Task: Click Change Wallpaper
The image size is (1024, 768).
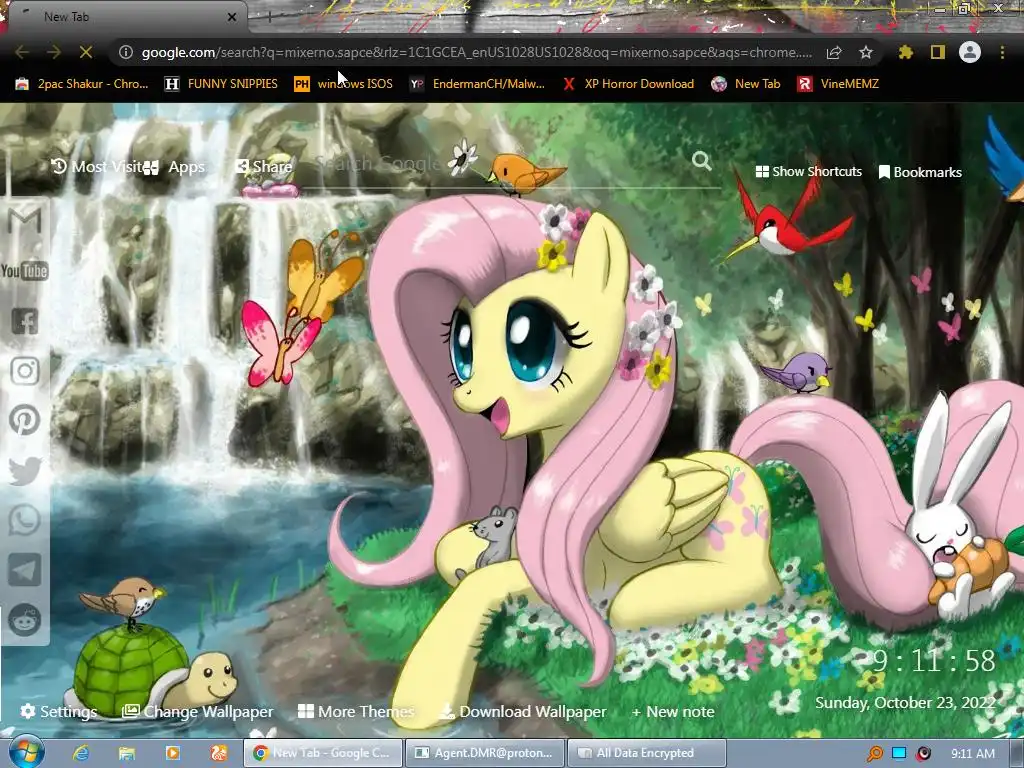Action: point(198,711)
